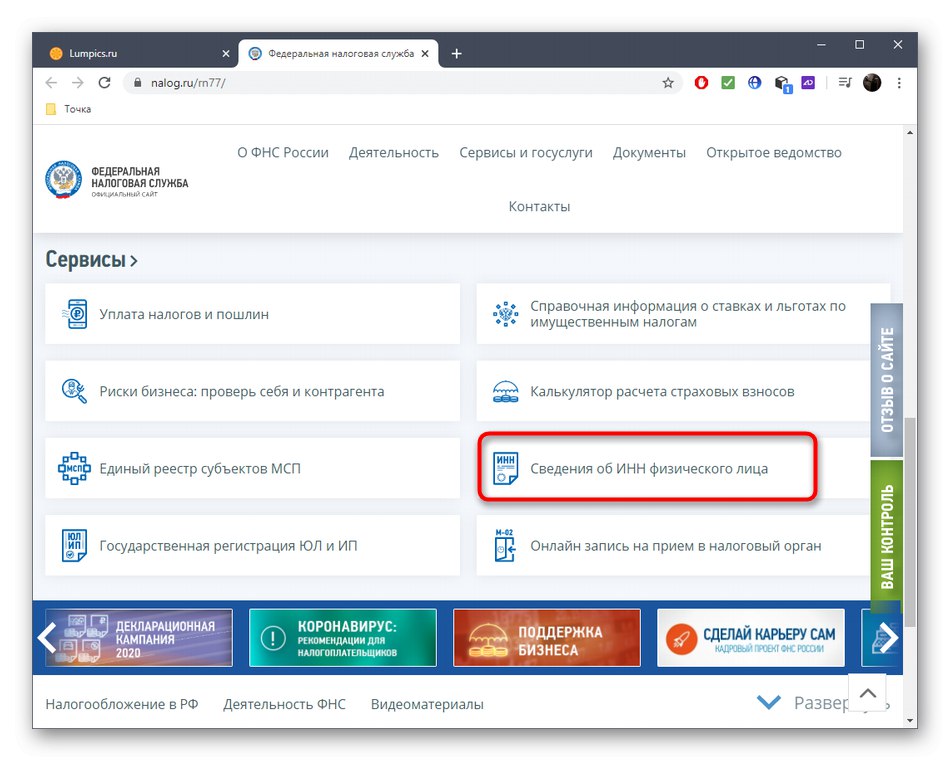Open О ФНС России menu
This screenshot has width=950, height=761.
pyautogui.click(x=283, y=153)
